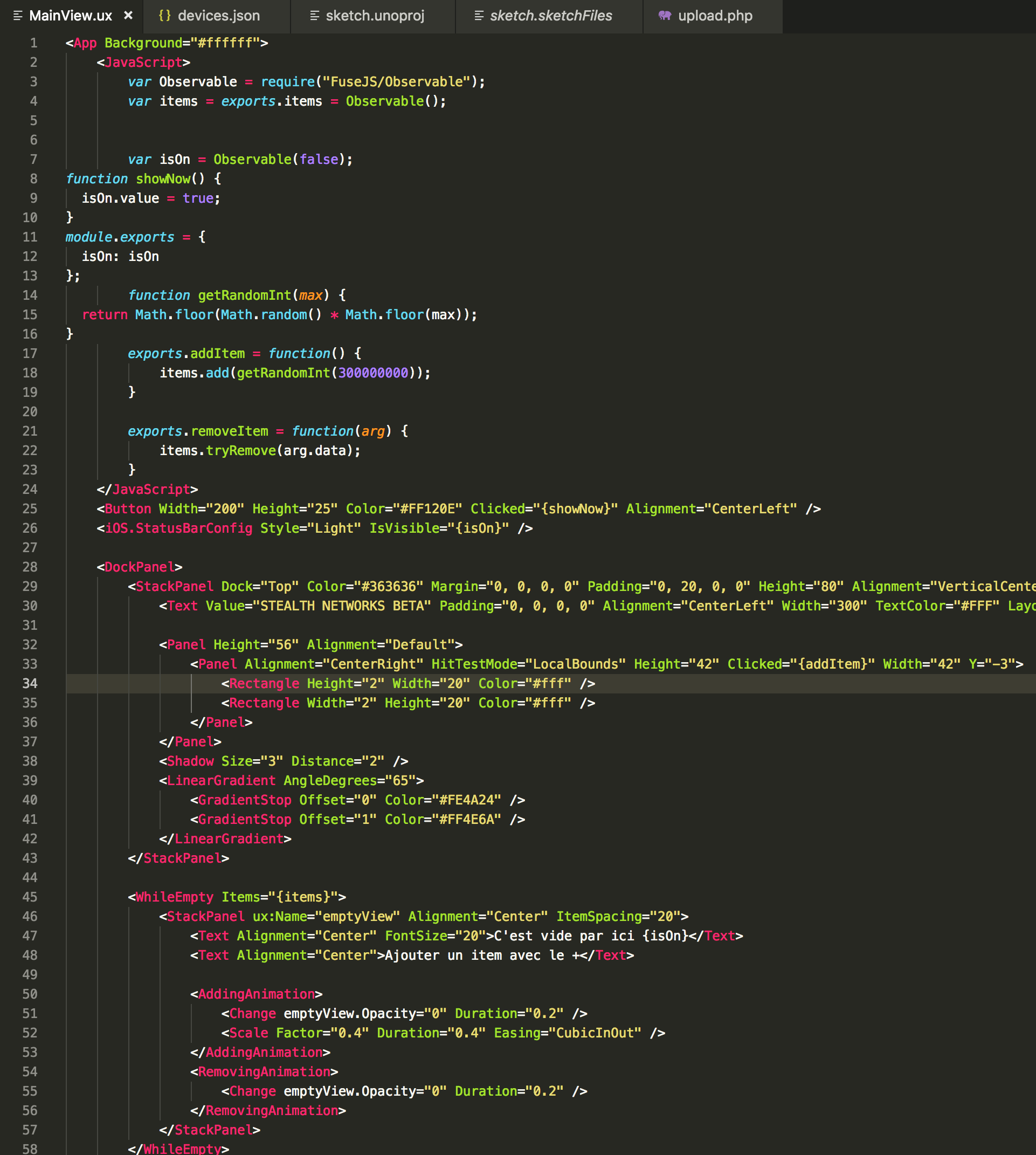Click the PHP elephant icon on upload.php
This screenshot has width=1036, height=1155.
point(664,16)
